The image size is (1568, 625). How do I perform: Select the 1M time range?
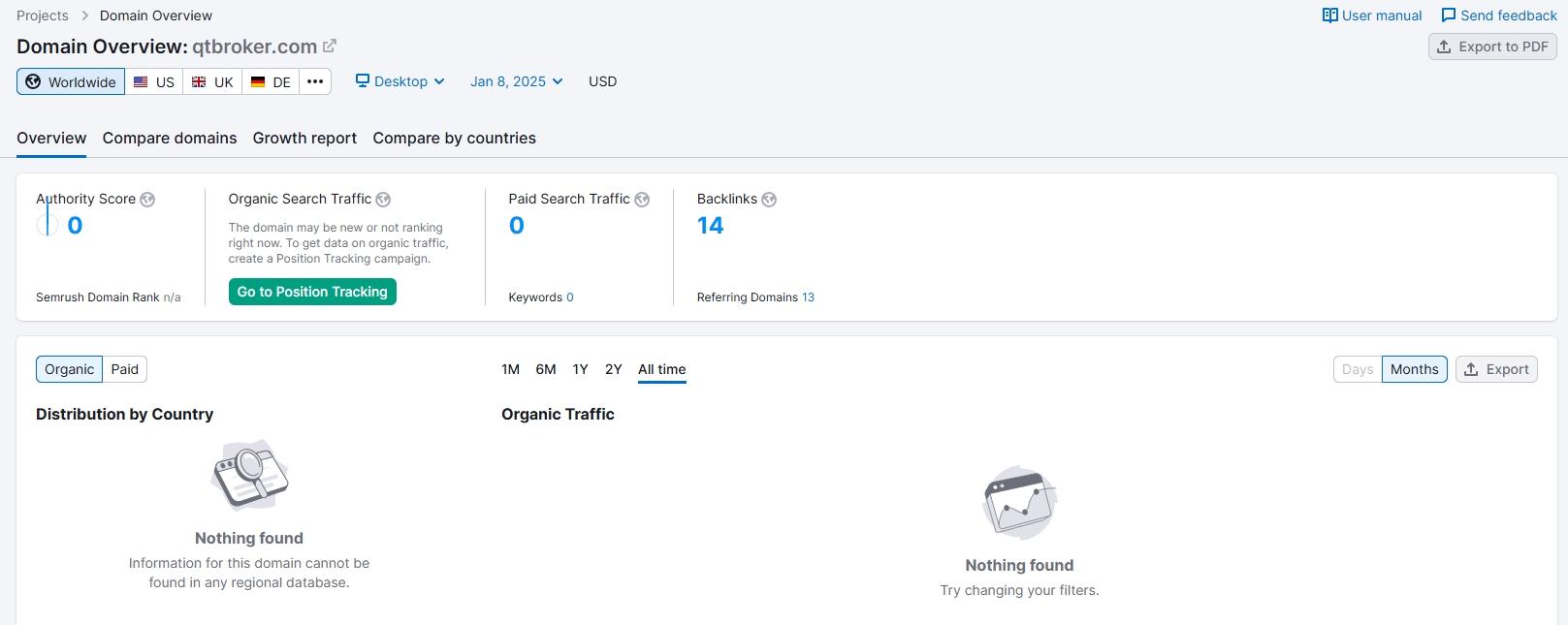point(511,369)
